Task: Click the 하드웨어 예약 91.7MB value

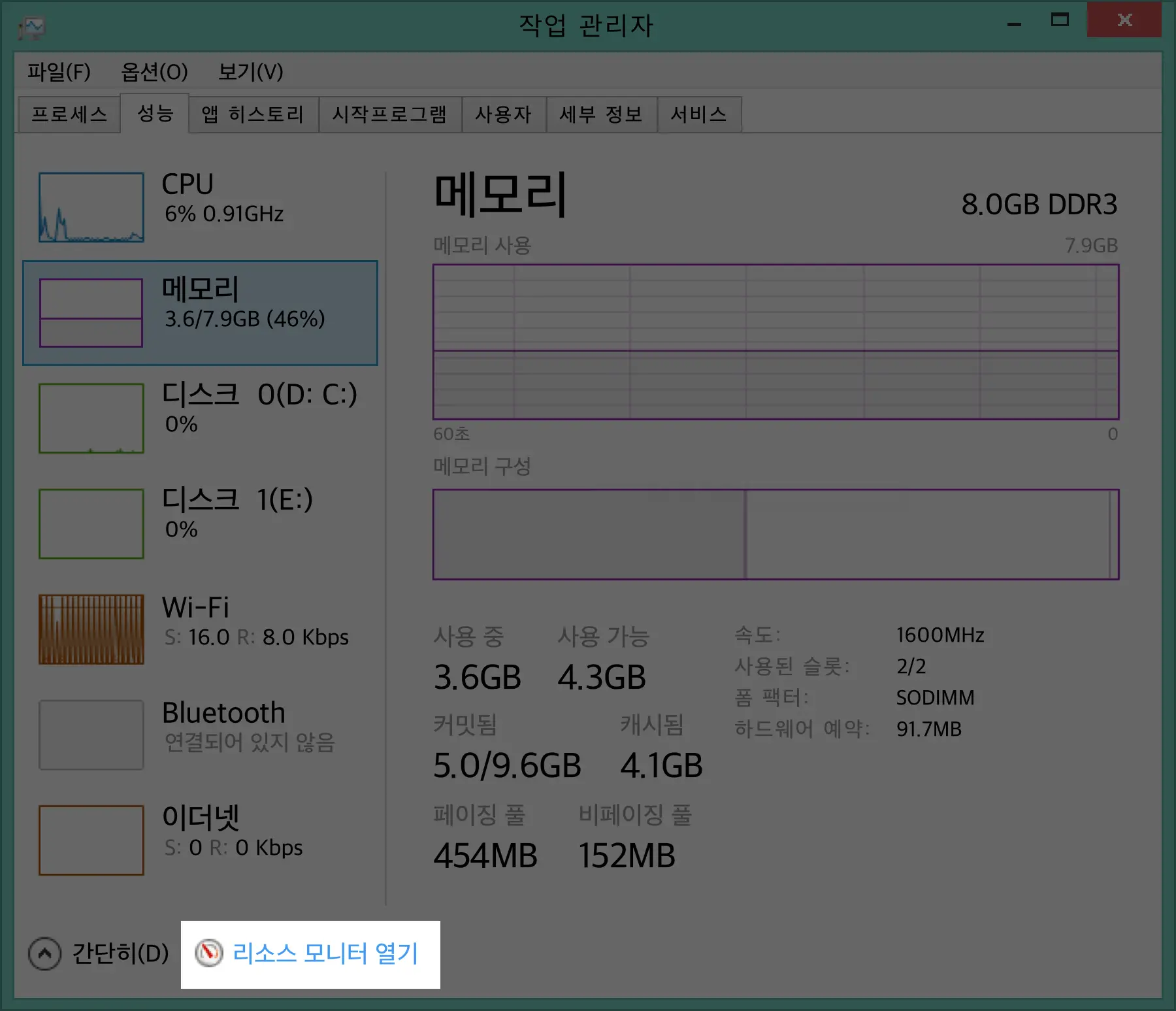Action: tap(929, 729)
